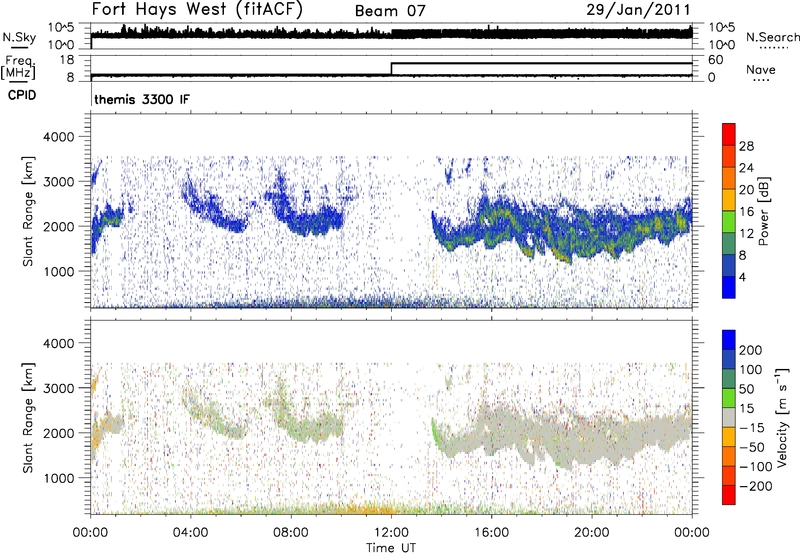Select the "N.Search" legend label

pos(772,37)
